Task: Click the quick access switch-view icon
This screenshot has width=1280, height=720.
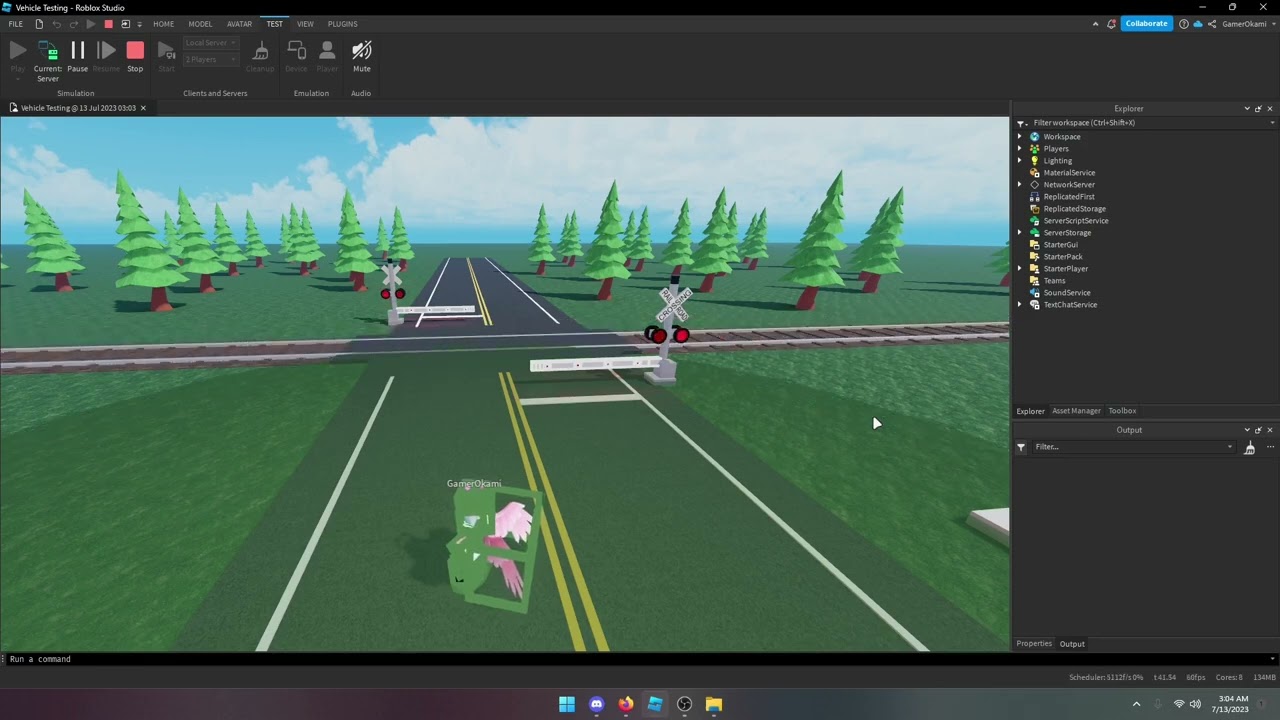Action: pyautogui.click(x=125, y=24)
